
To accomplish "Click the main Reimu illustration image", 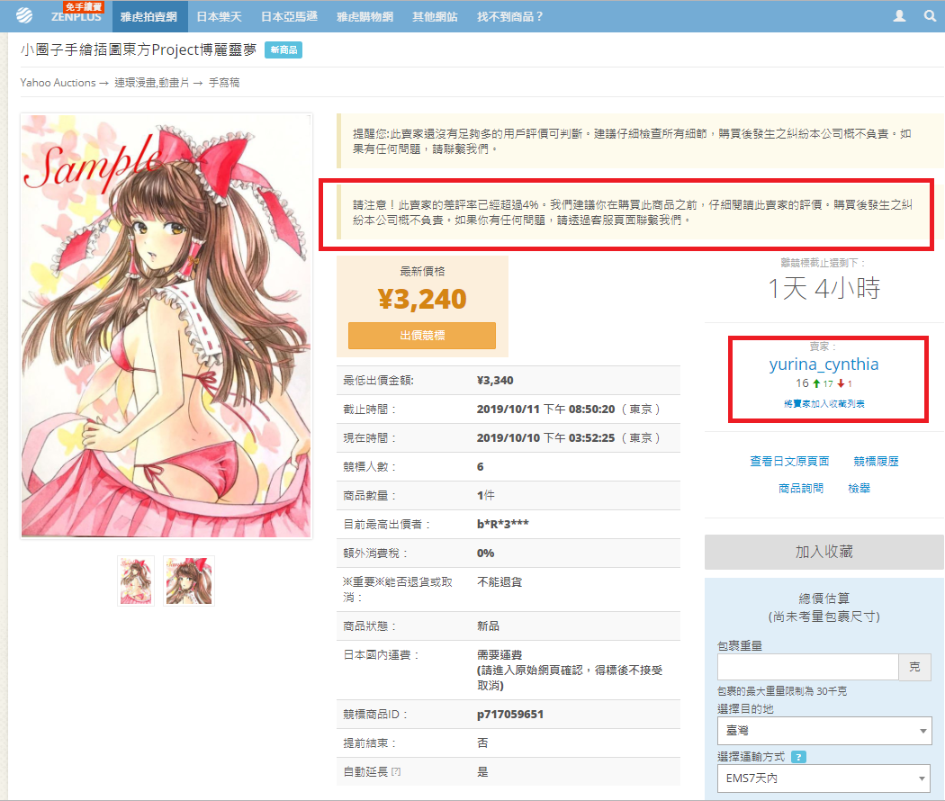I will click(166, 325).
